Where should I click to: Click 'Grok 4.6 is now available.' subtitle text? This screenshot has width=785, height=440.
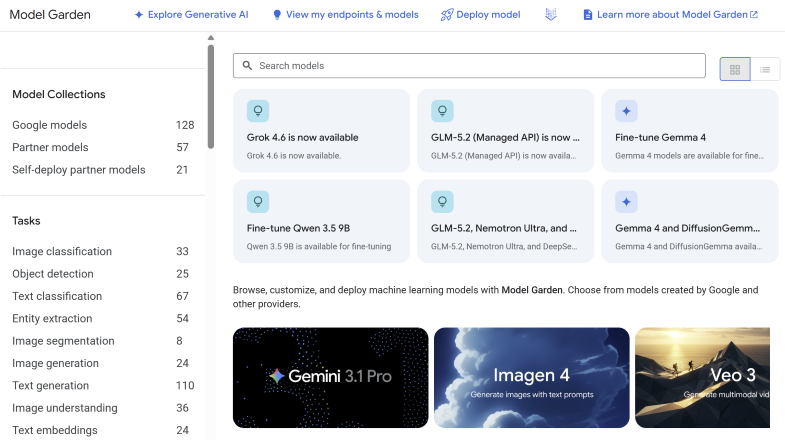coord(294,156)
